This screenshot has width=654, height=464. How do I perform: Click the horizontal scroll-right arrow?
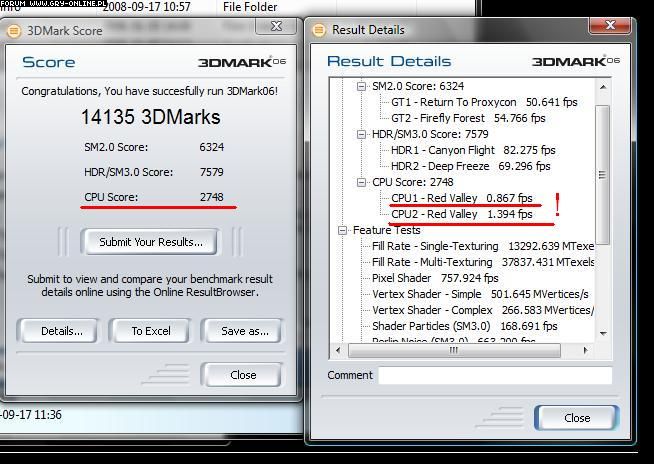[586, 351]
